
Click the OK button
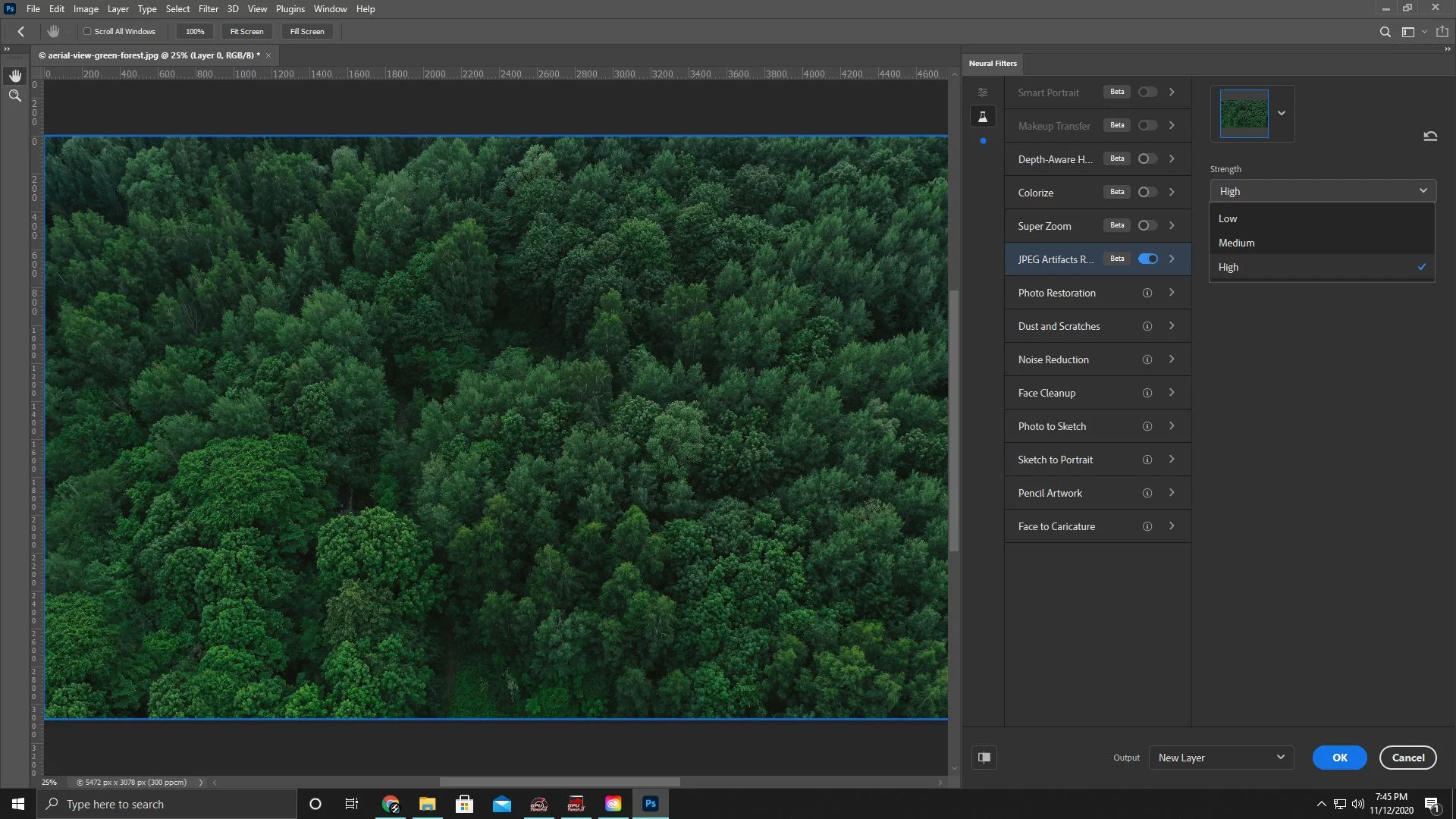pyautogui.click(x=1339, y=758)
